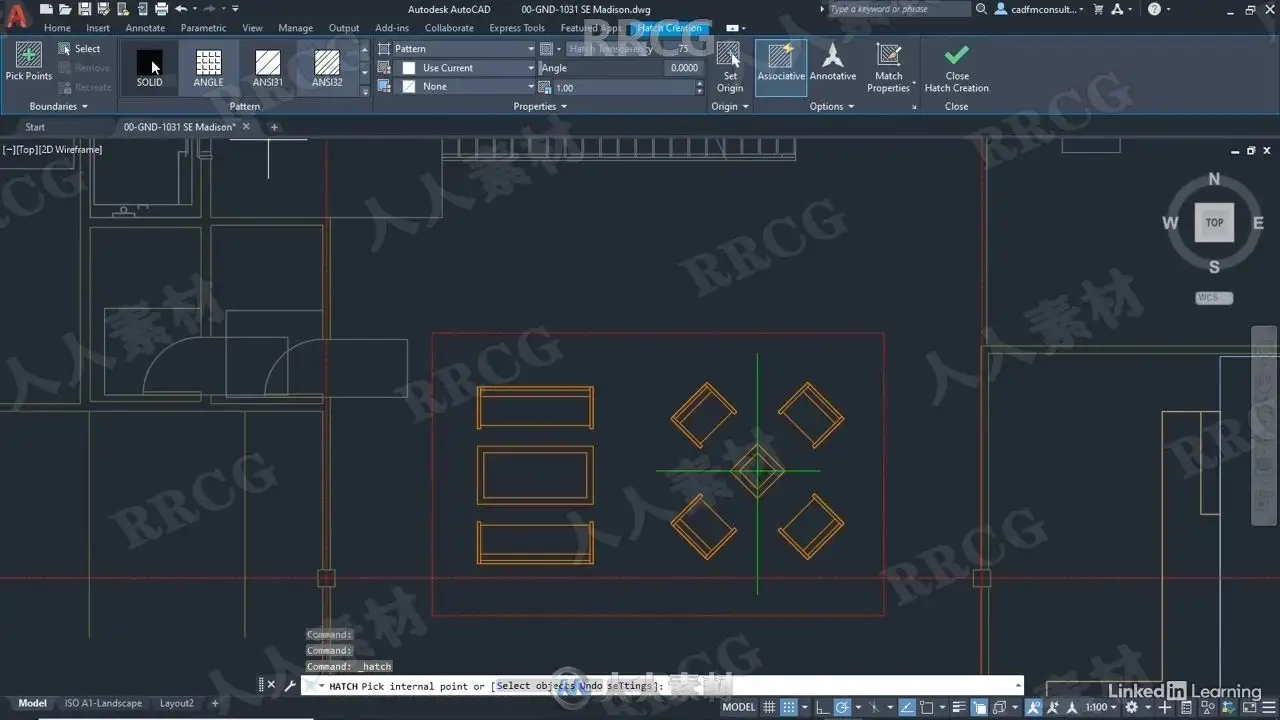1280x720 pixels.
Task: Click the Select objects command option
Action: (536, 686)
